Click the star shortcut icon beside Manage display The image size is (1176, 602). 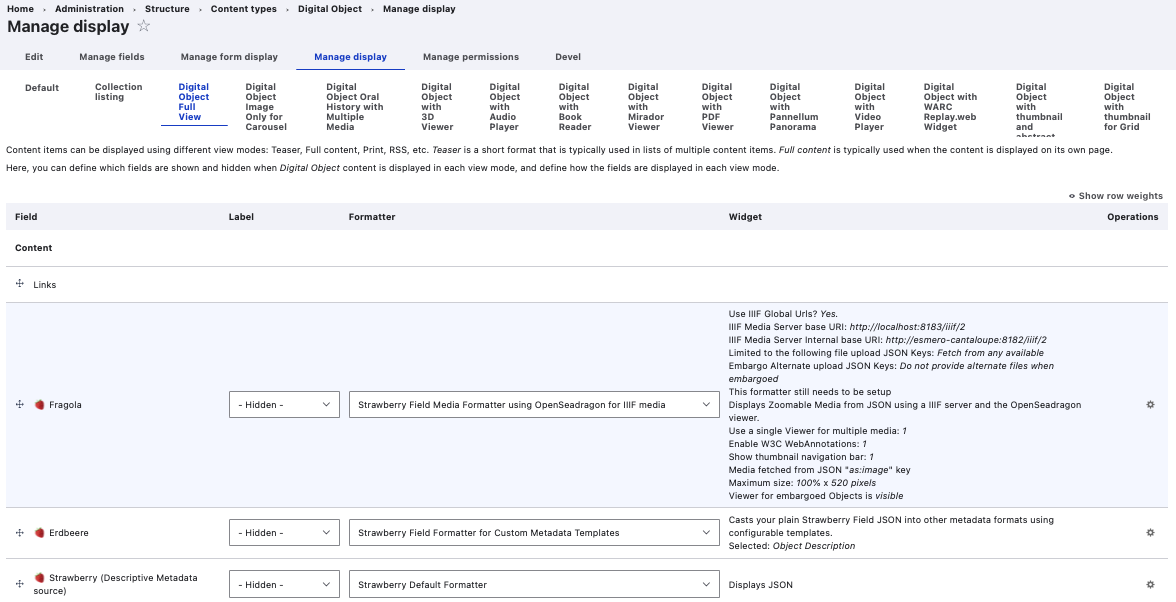(144, 27)
